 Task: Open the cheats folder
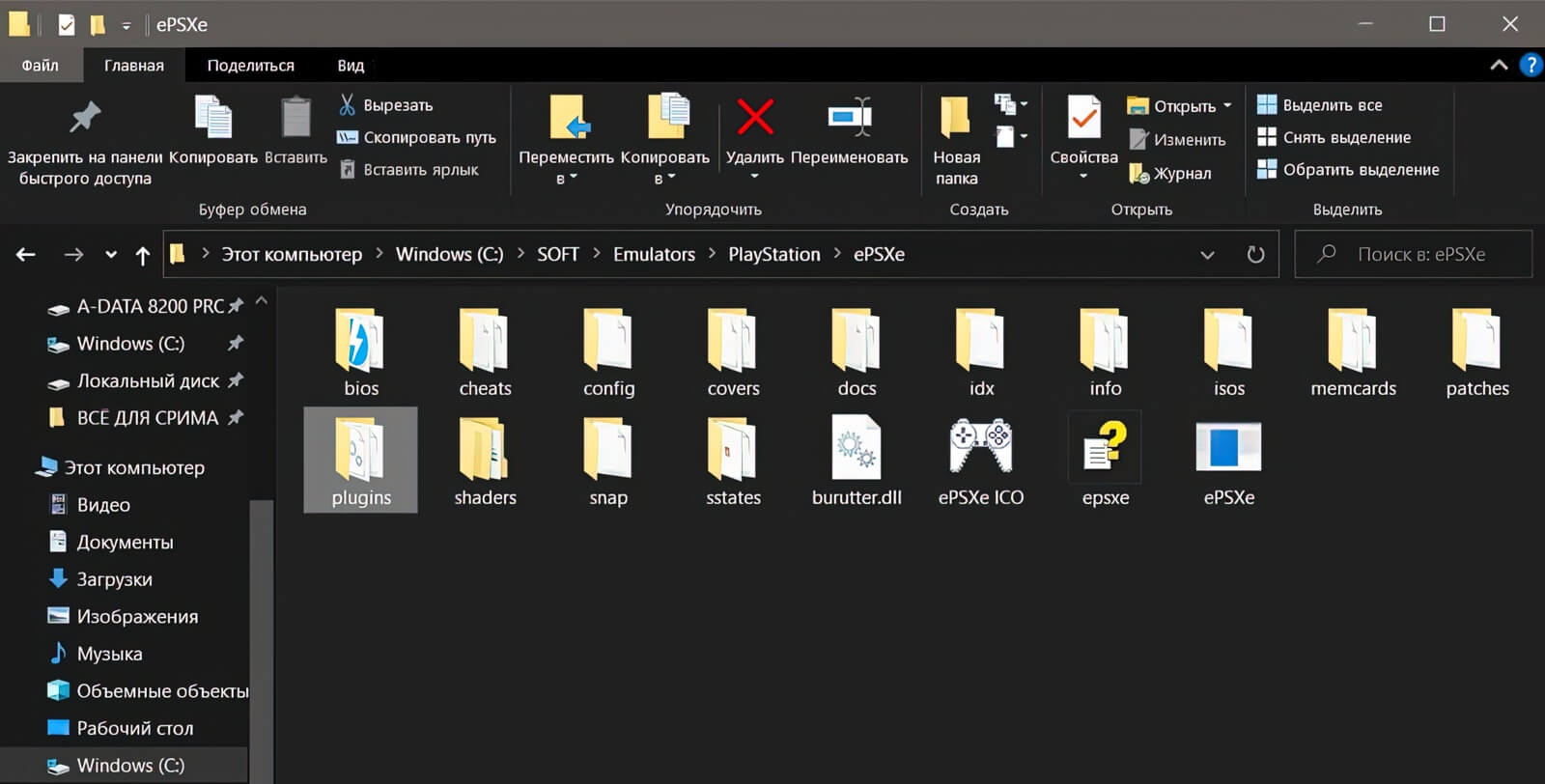pos(485,351)
